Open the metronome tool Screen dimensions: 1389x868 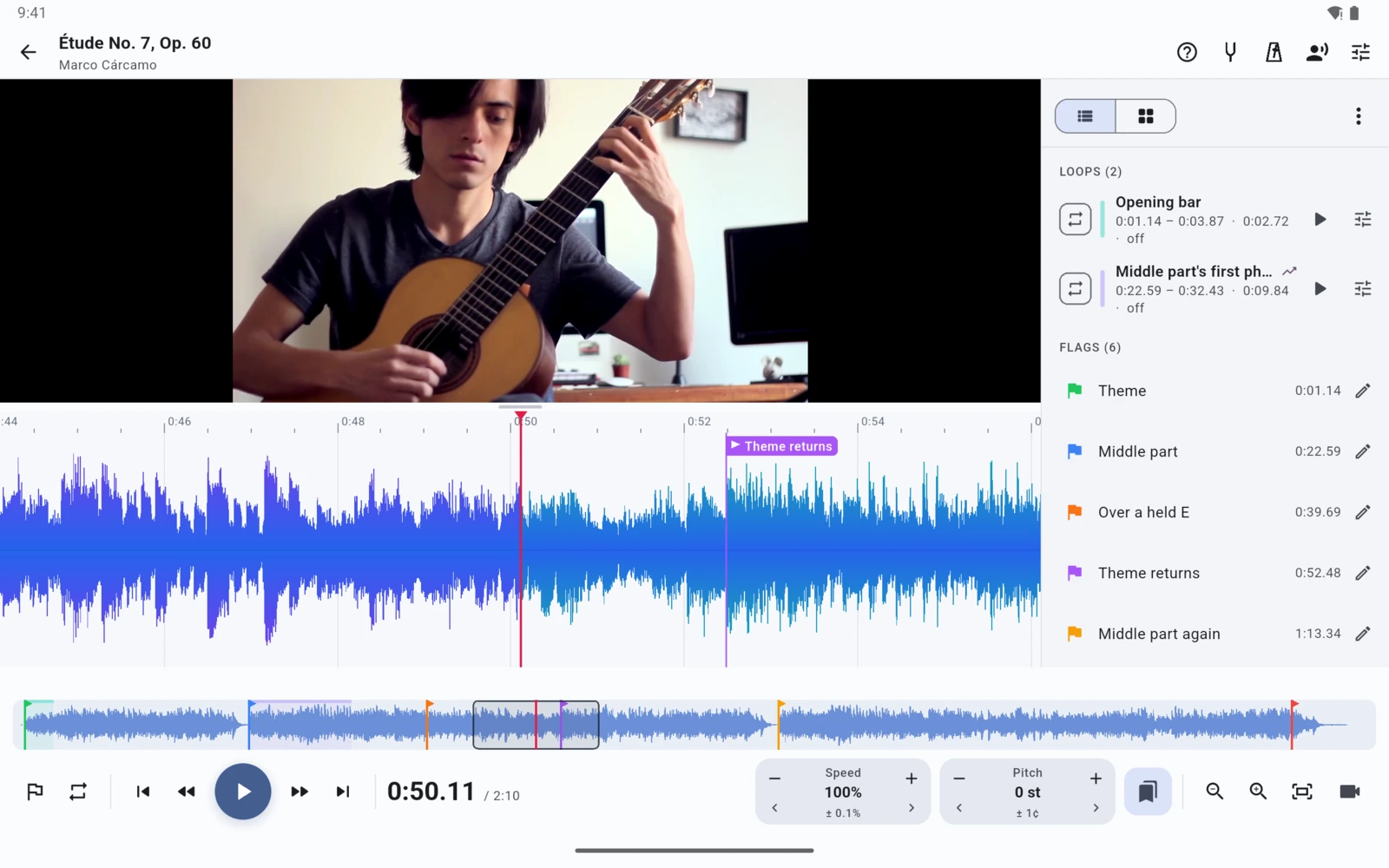coord(1274,53)
